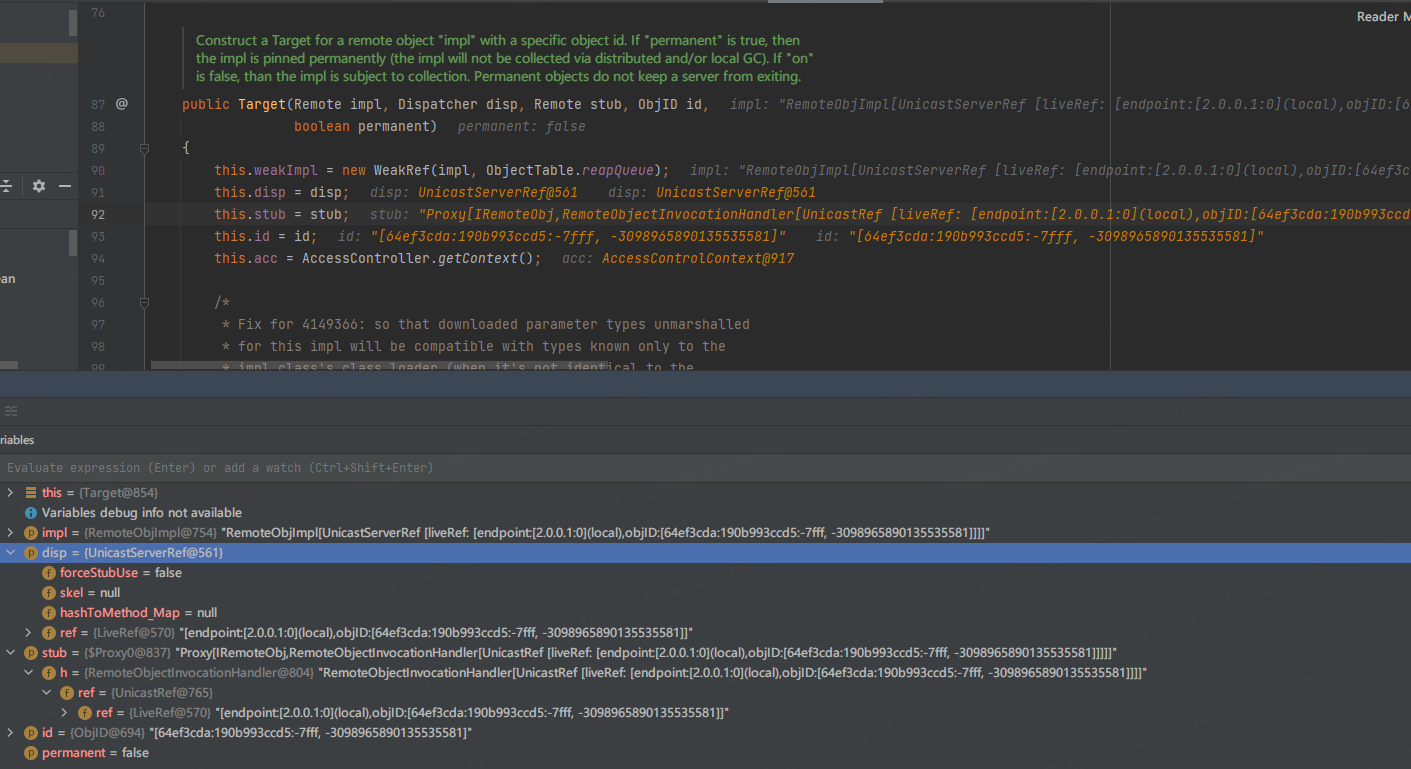Click the thread list icon above Variables
Image resolution: width=1411 pixels, height=769 pixels.
[10, 411]
